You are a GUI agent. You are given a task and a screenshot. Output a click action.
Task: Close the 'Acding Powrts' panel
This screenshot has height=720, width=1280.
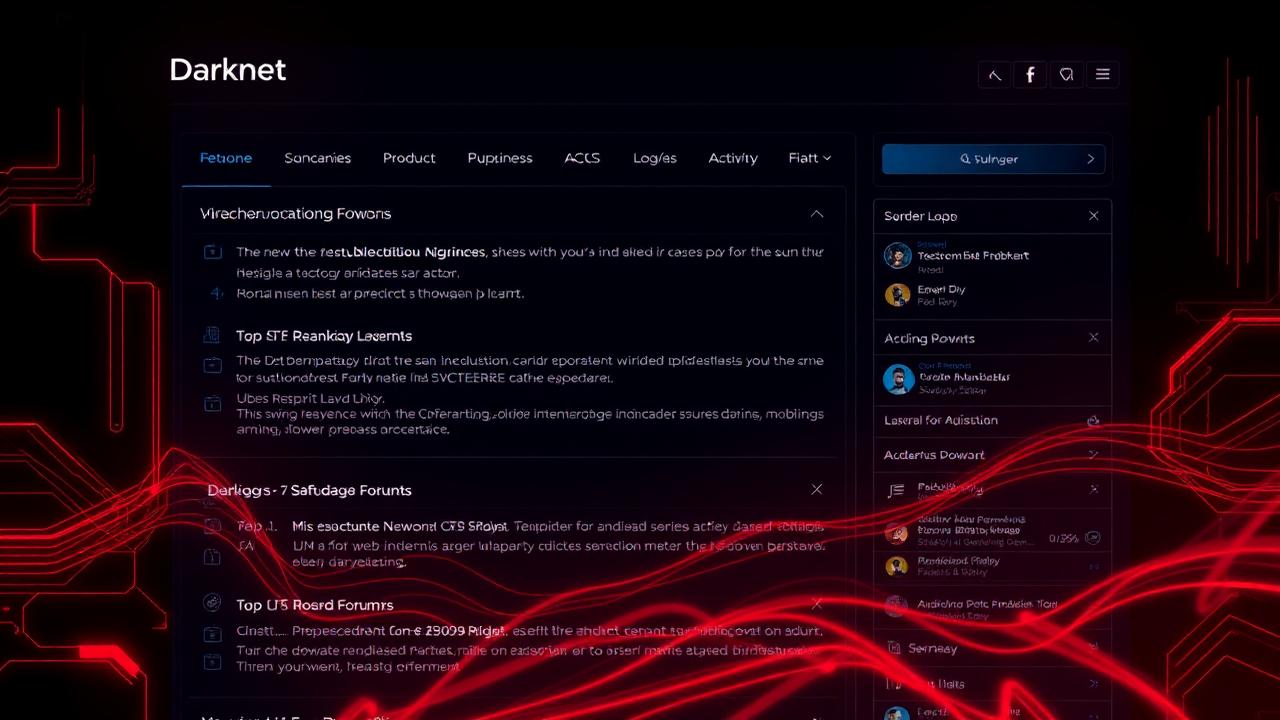(x=1093, y=338)
